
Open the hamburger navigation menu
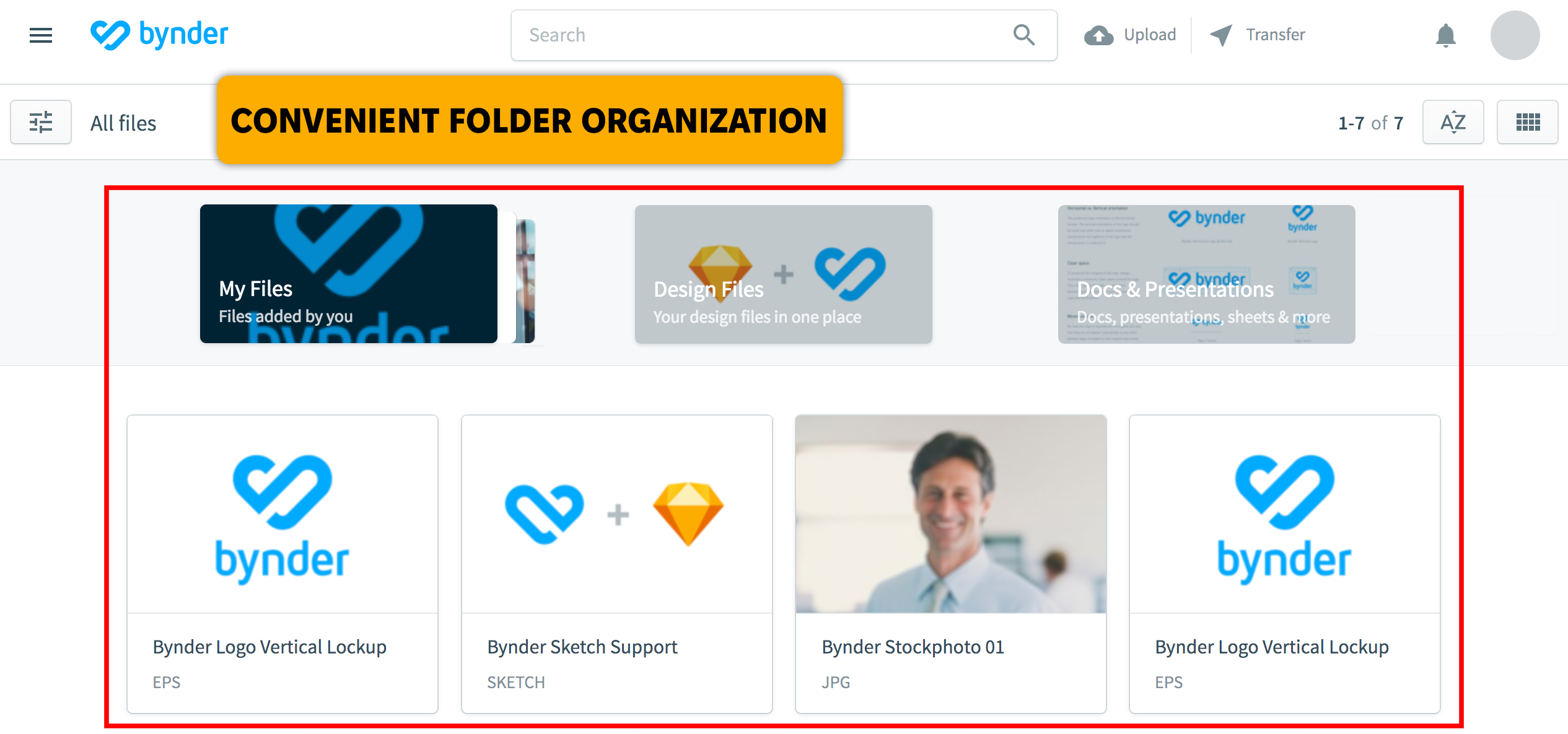point(41,35)
